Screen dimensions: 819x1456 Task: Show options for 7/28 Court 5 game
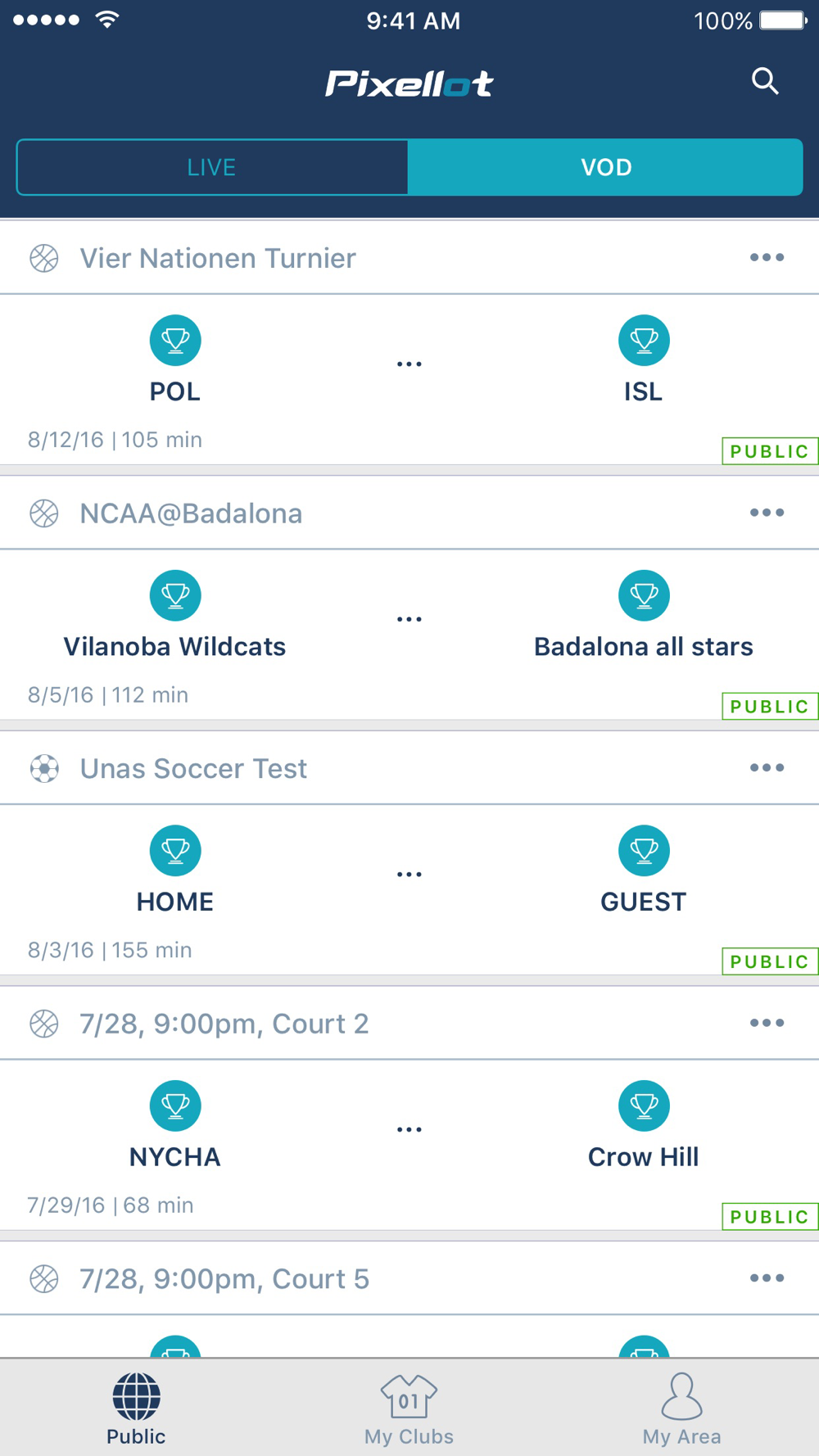(x=767, y=1278)
